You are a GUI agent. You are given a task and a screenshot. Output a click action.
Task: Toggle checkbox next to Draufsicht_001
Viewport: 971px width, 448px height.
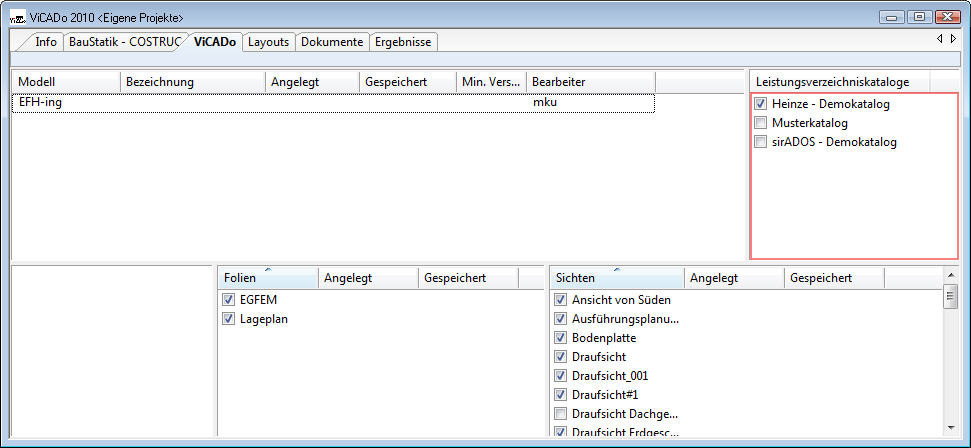[x=560, y=376]
